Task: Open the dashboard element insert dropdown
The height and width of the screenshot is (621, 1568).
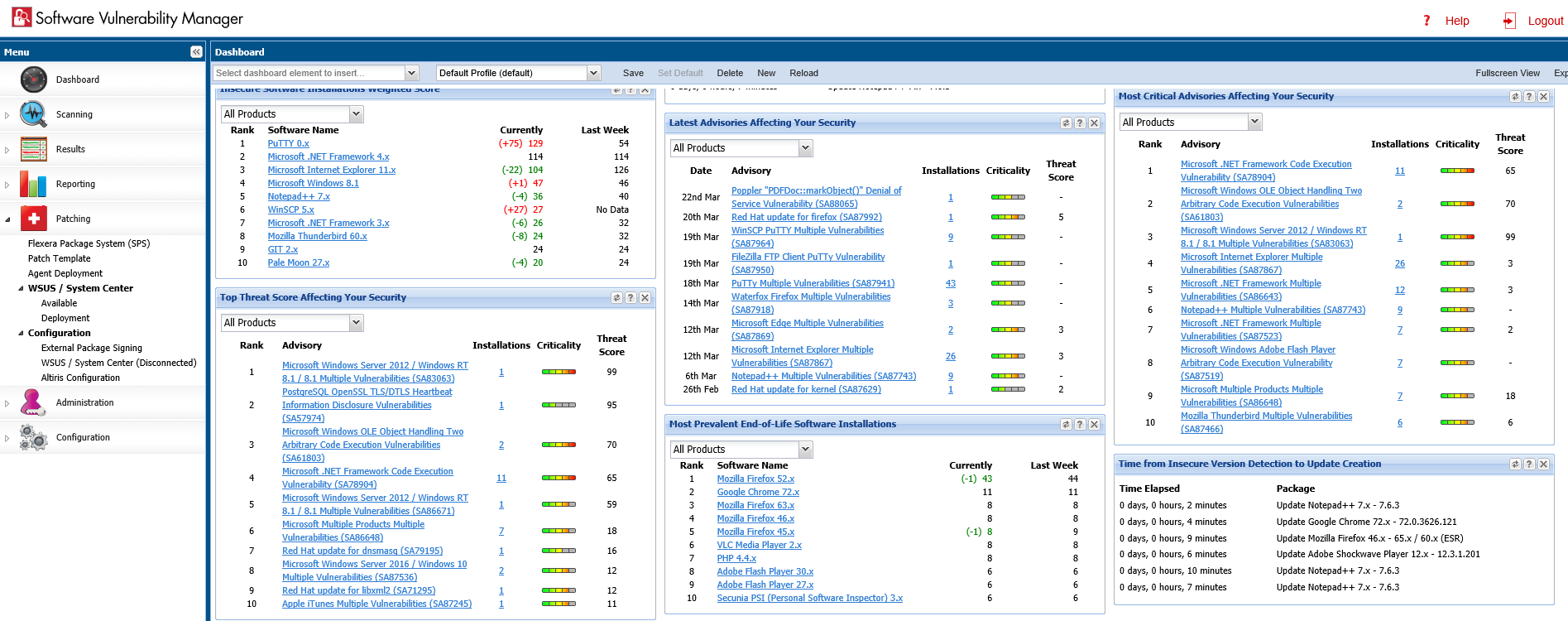Action: [x=411, y=73]
